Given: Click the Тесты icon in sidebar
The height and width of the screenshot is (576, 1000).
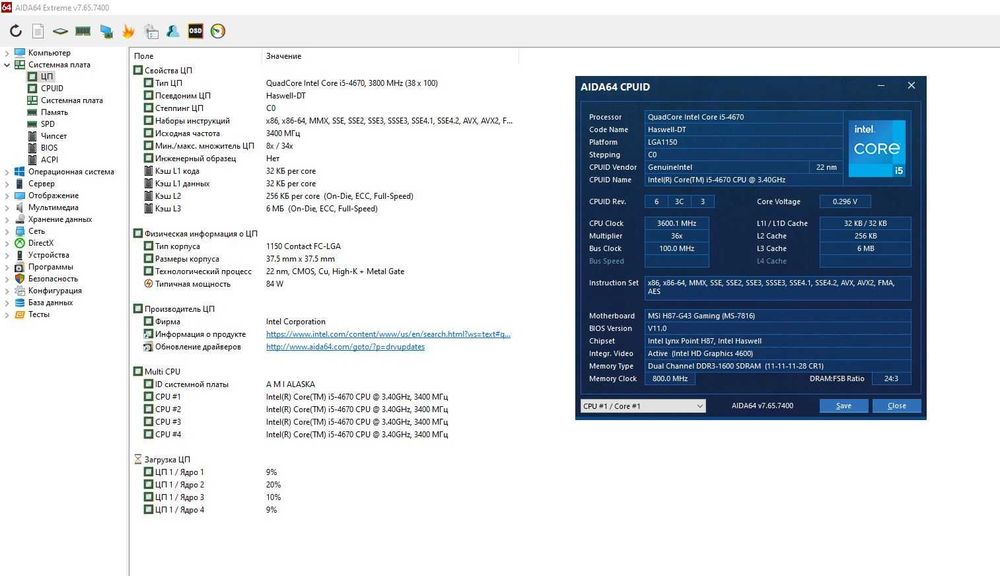Looking at the screenshot, I should (x=20, y=314).
